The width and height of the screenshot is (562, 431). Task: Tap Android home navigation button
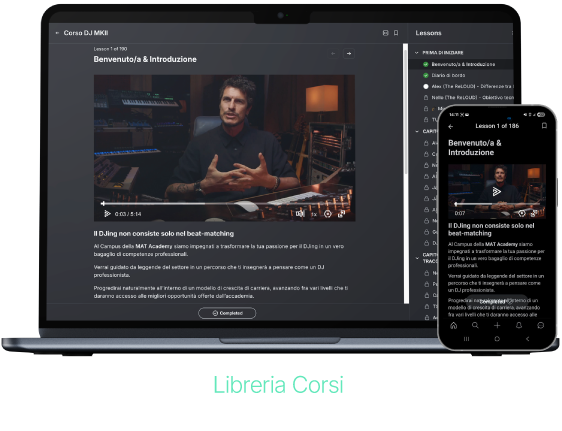point(497,339)
